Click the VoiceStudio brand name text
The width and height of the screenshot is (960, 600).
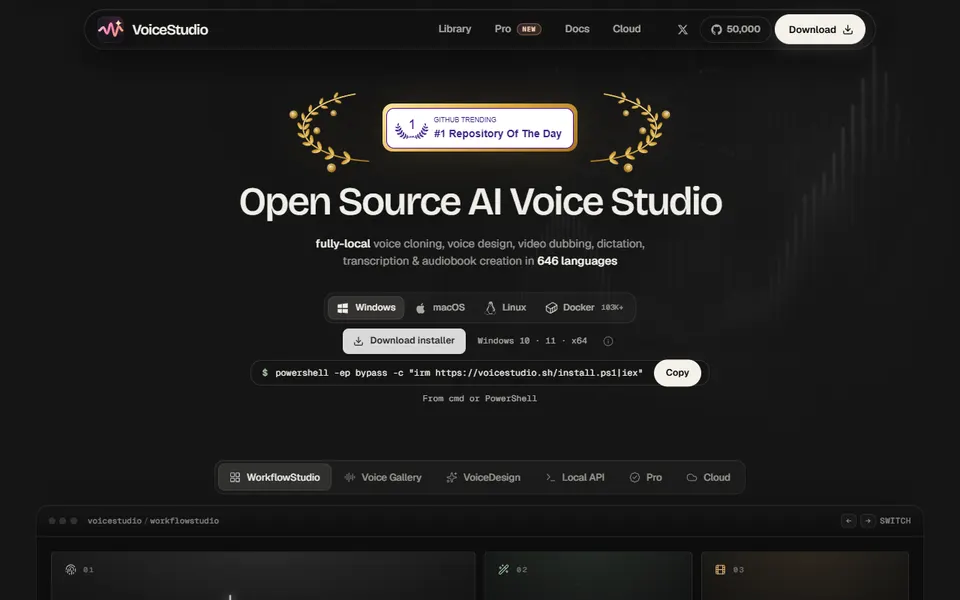click(170, 29)
